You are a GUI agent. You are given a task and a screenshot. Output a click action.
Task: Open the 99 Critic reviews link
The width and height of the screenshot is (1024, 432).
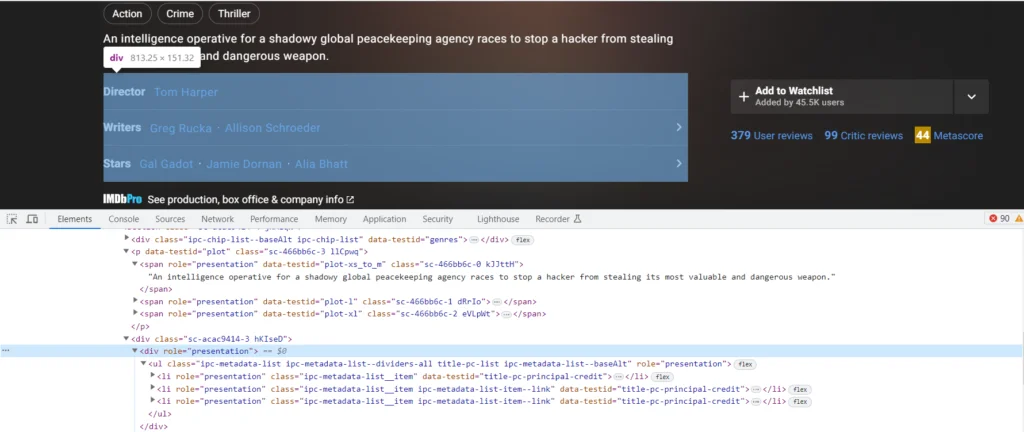tap(863, 136)
